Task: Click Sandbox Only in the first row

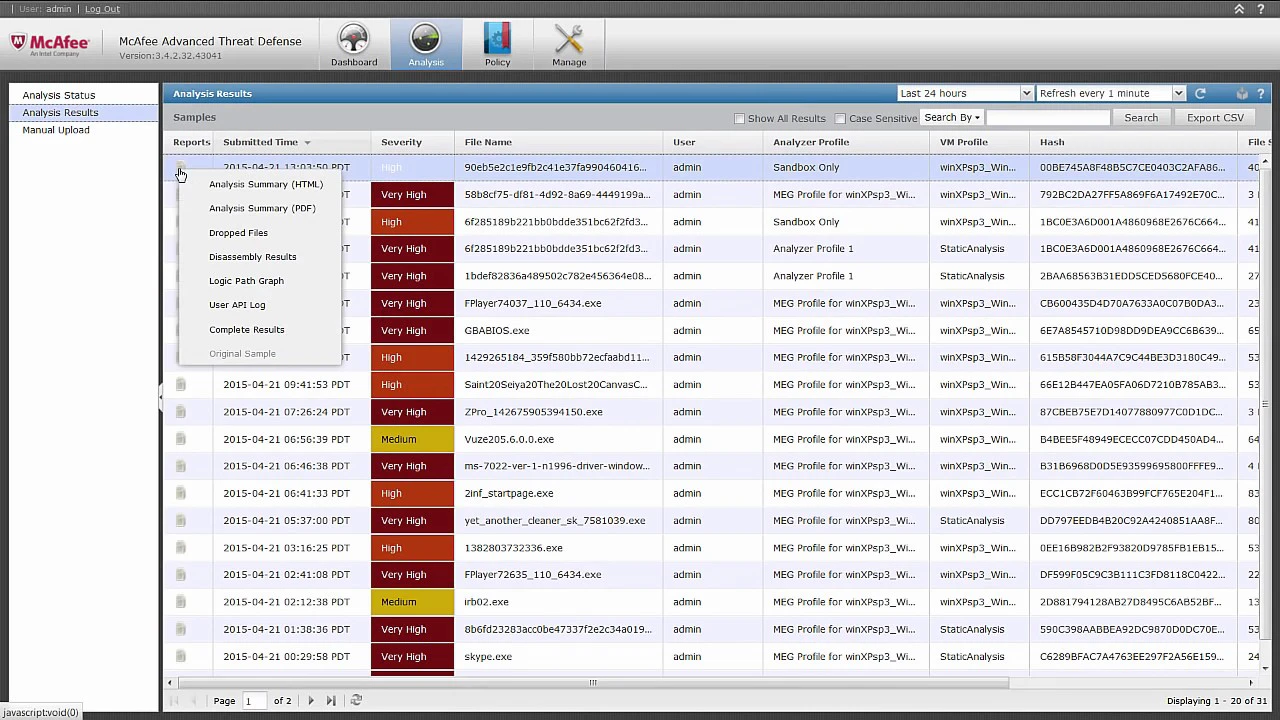Action: tap(806, 167)
